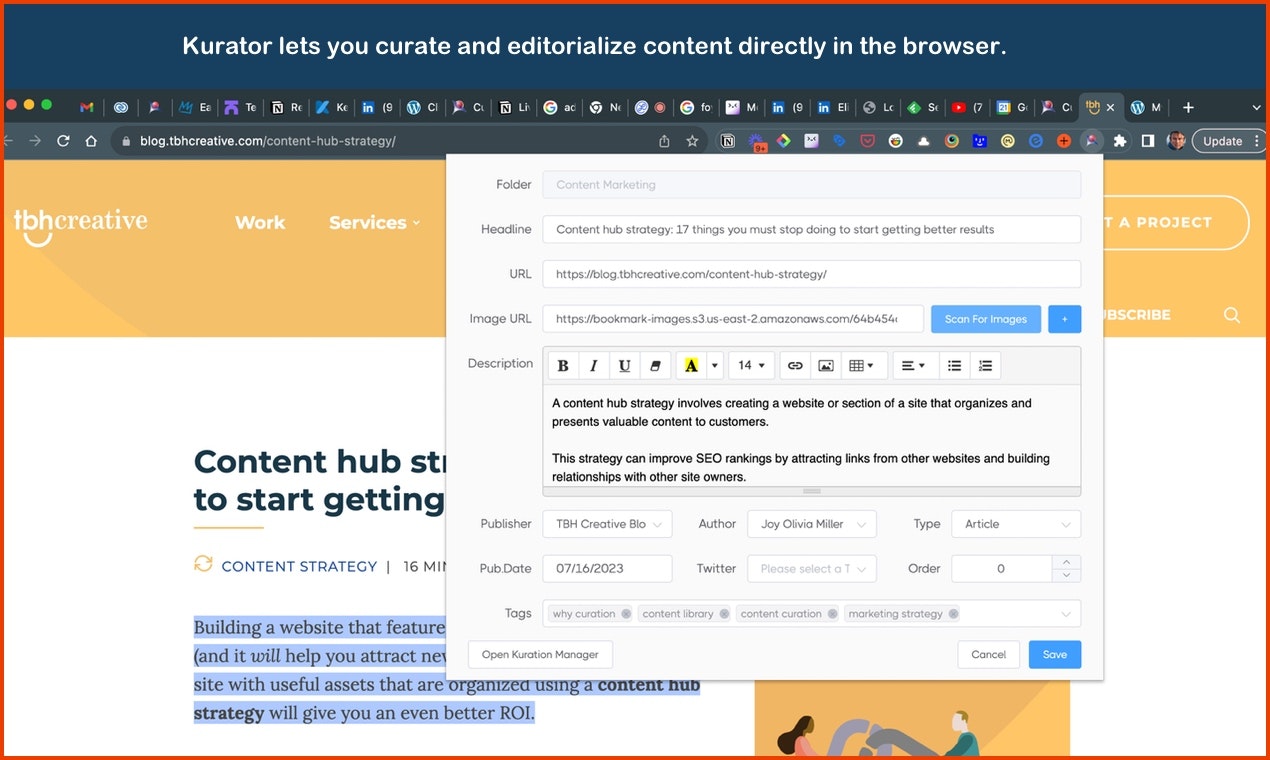Bookmark page with star icon
Viewport: 1270px width, 760px height.
coord(692,141)
